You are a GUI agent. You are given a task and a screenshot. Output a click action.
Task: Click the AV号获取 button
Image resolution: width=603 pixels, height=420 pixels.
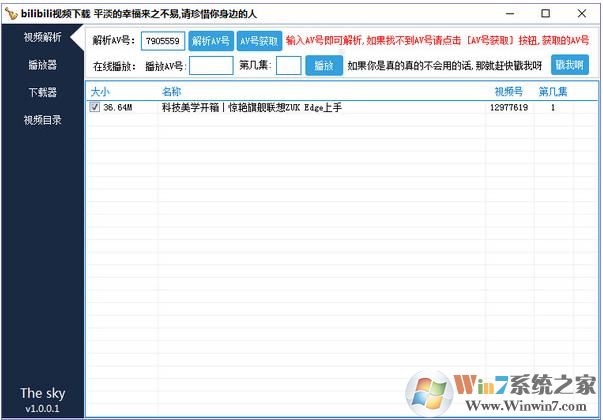[x=259, y=41]
